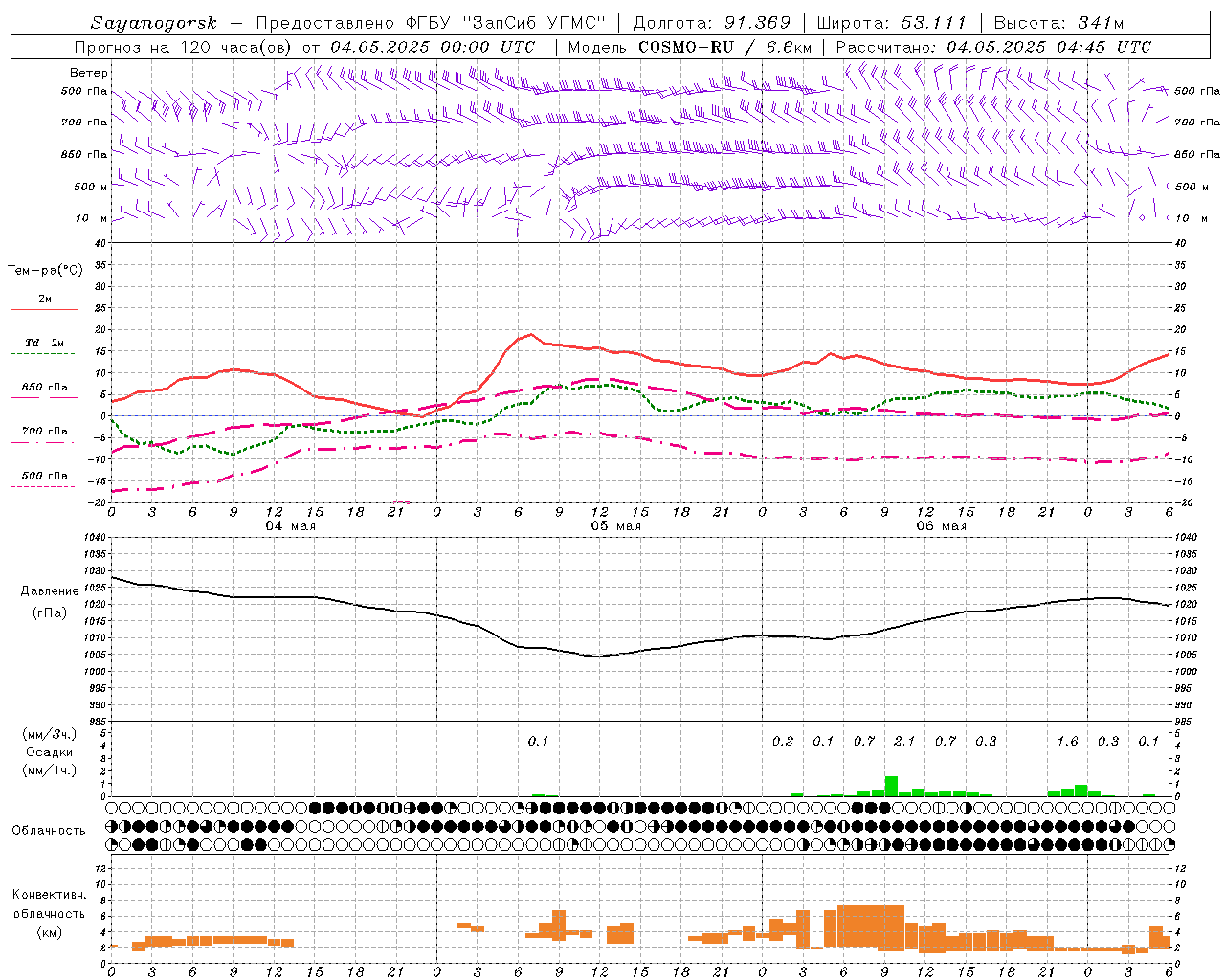This screenshot has width=1225, height=980.
Task: Click the '06 мая' date label
Action: [941, 526]
